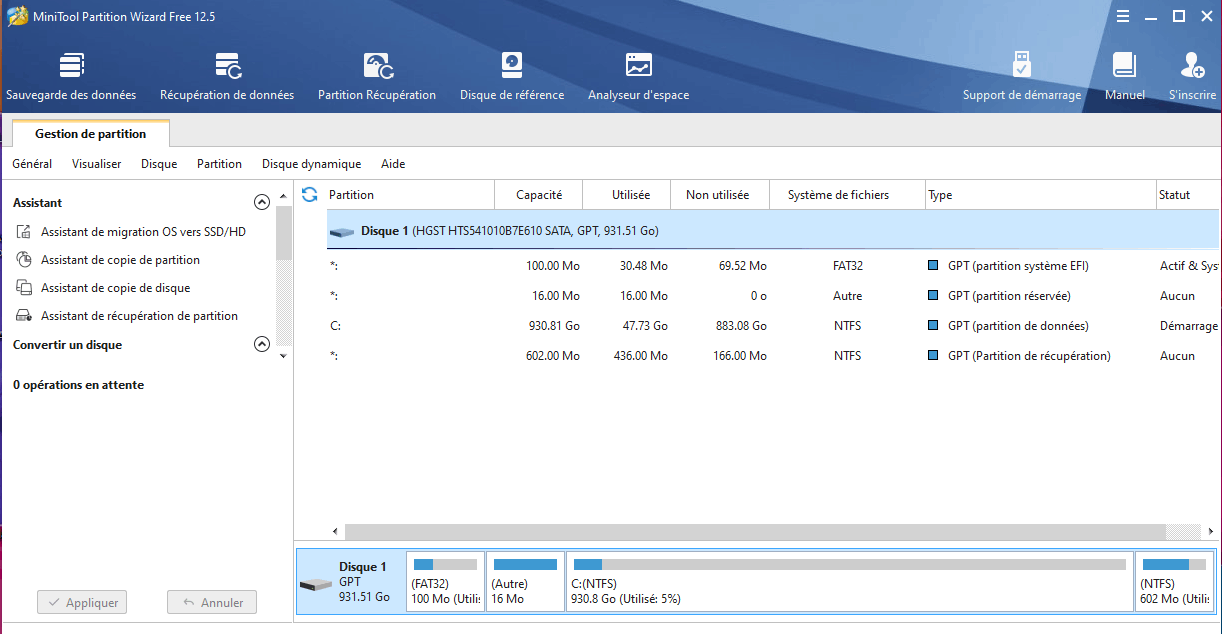
Task: Click the Appliquer button
Action: click(83, 603)
